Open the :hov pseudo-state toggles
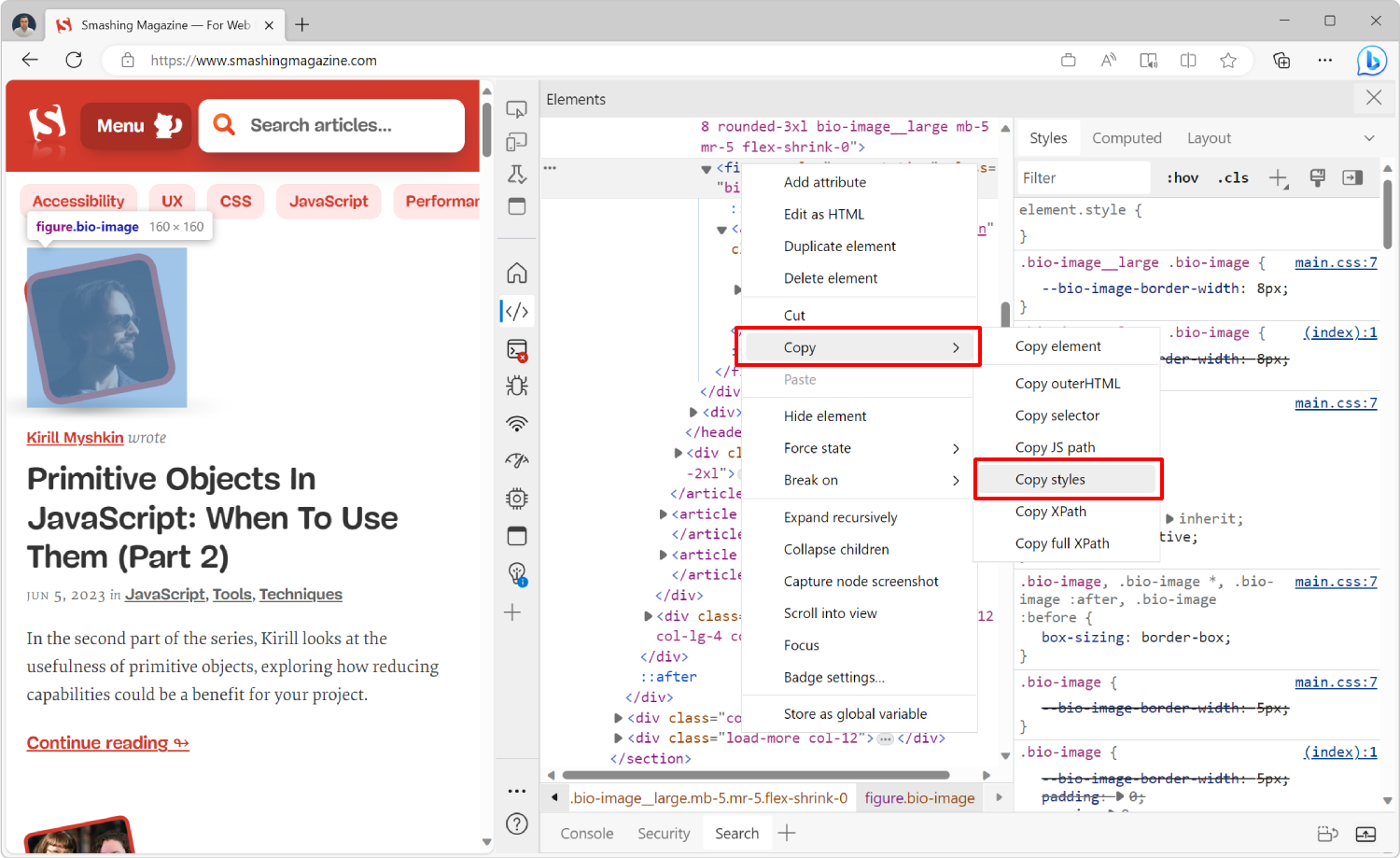Image resolution: width=1400 pixels, height=858 pixels. [x=1182, y=177]
